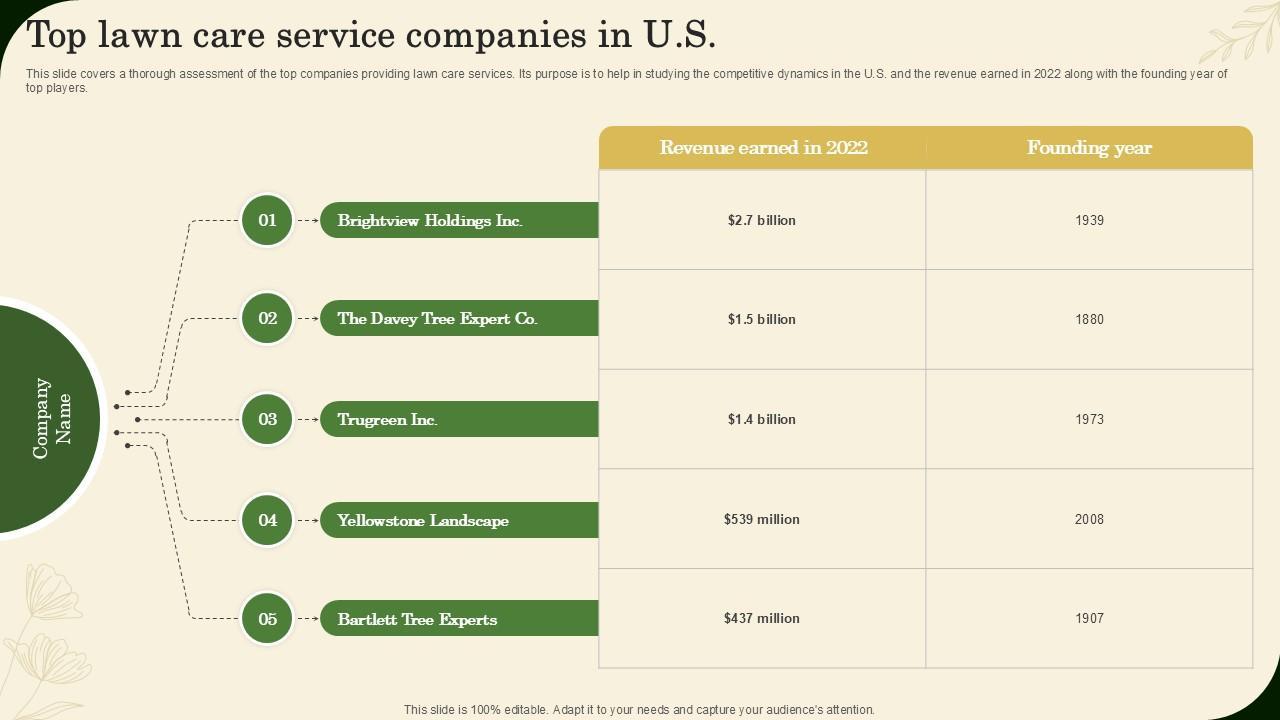1280x720 pixels.
Task: Select the 1880 founding year cell
Action: pos(1089,319)
